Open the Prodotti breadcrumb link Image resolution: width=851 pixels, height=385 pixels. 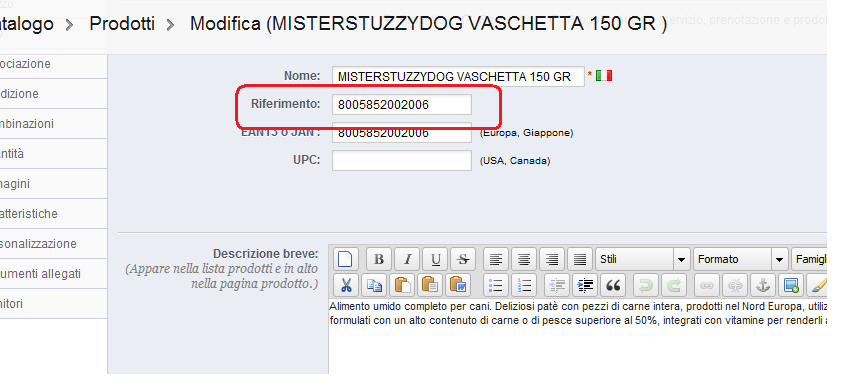pyautogui.click(x=122, y=24)
